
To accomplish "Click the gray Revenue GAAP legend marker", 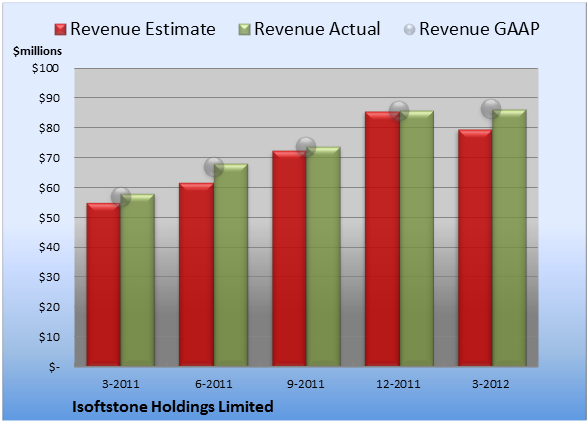I will click(x=409, y=30).
